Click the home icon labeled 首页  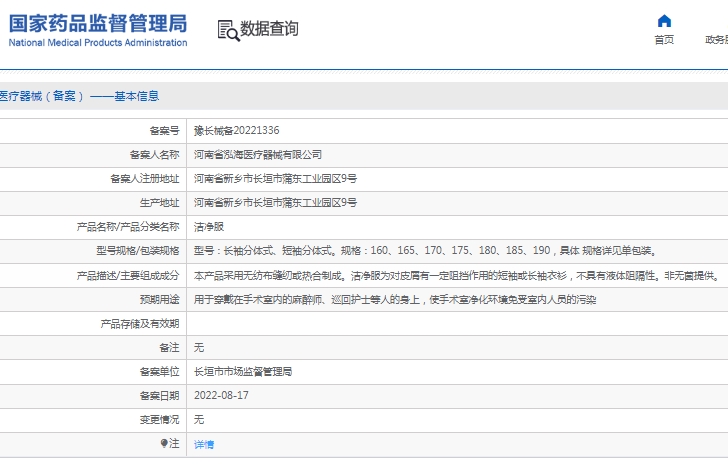pyautogui.click(x=664, y=21)
